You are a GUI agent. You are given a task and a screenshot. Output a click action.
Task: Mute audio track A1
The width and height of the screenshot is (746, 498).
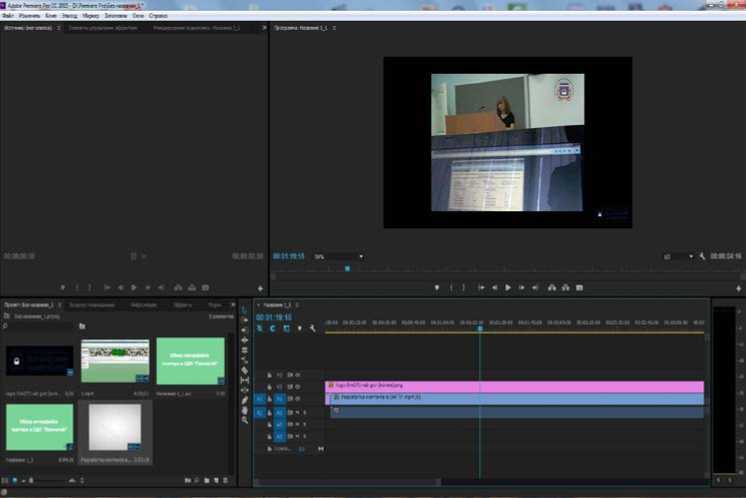298,412
